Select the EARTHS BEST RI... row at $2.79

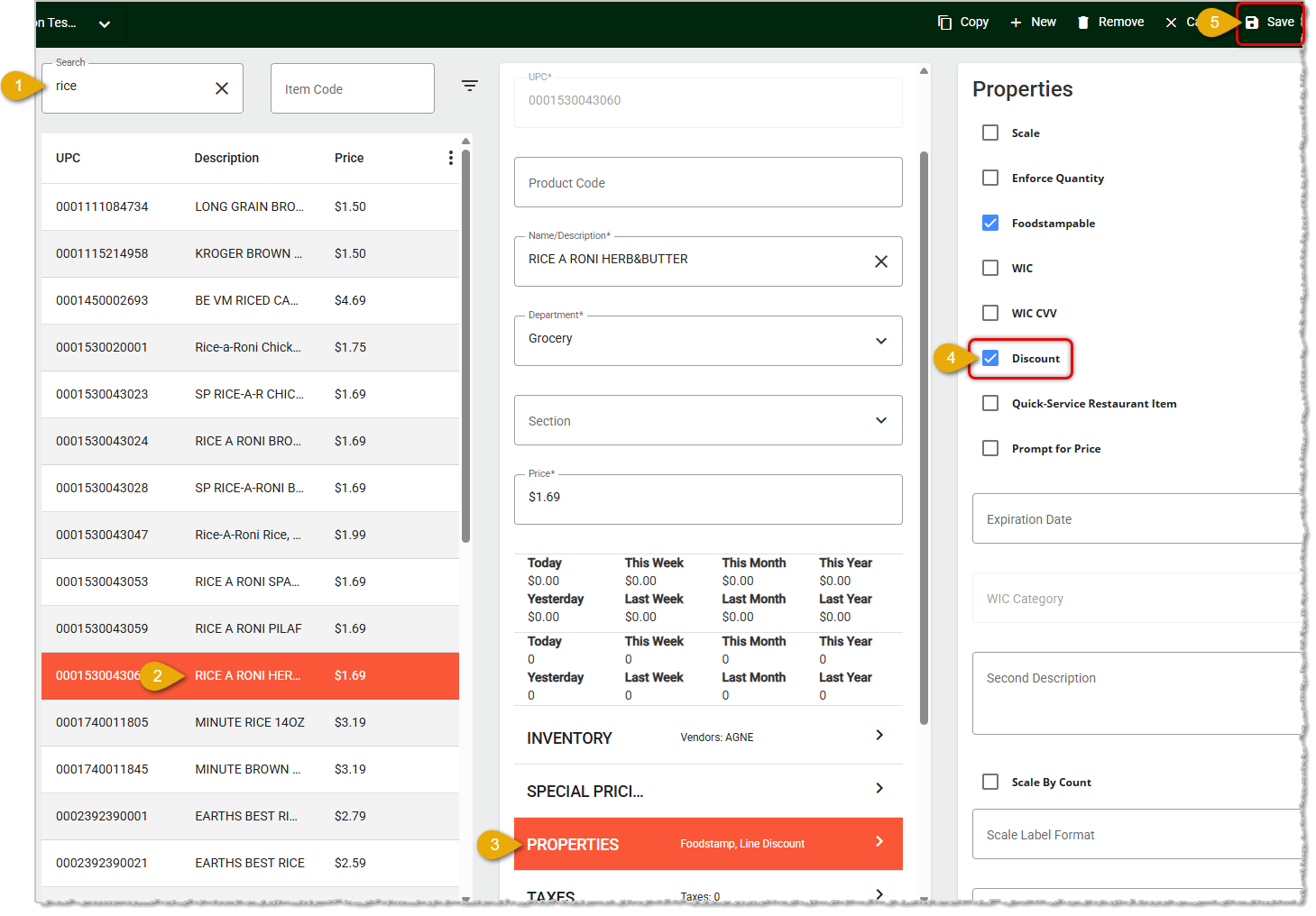pyautogui.click(x=250, y=816)
